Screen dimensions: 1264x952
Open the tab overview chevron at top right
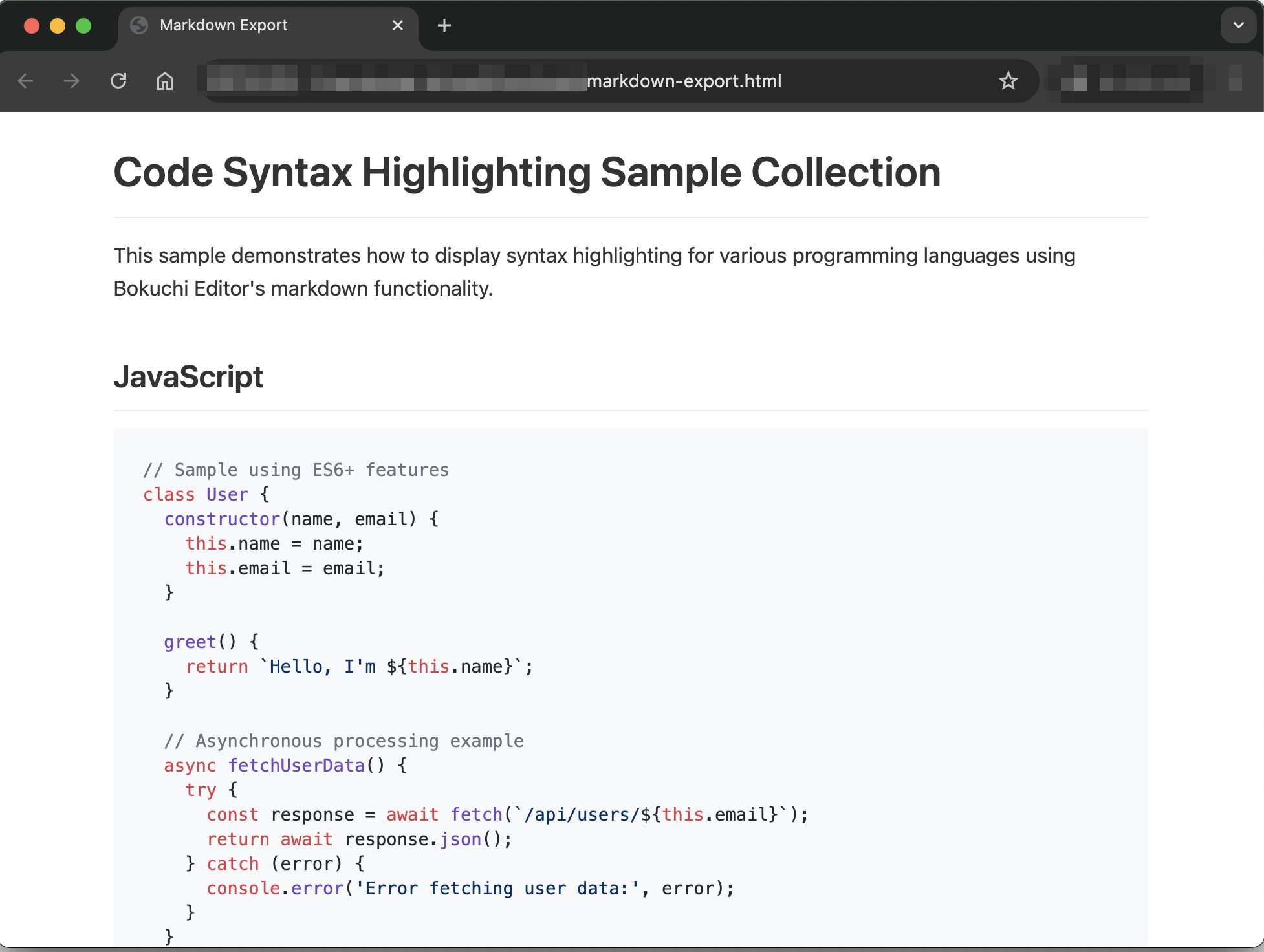1237,25
